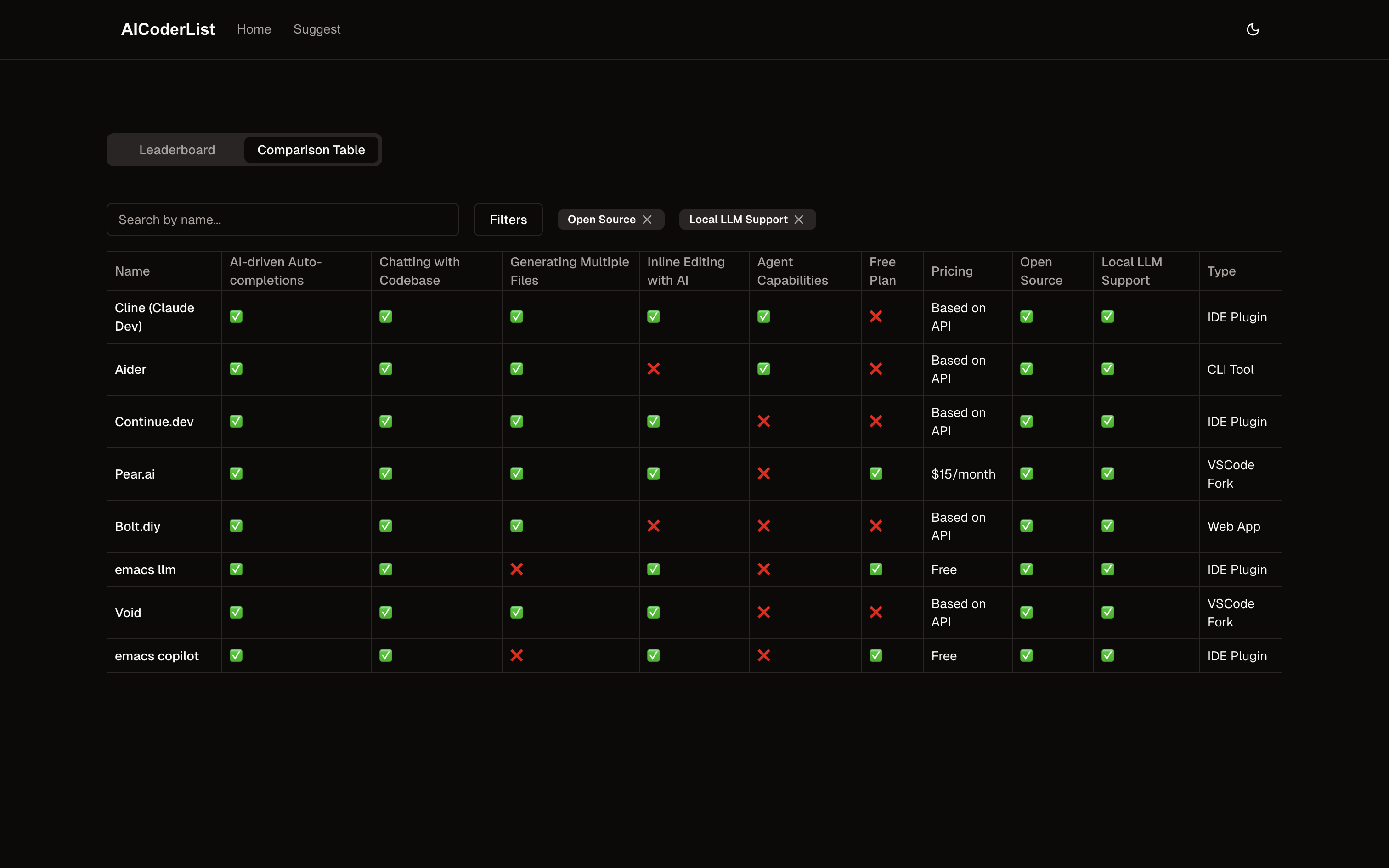Remove the Open Source filter chip

pos(648,220)
